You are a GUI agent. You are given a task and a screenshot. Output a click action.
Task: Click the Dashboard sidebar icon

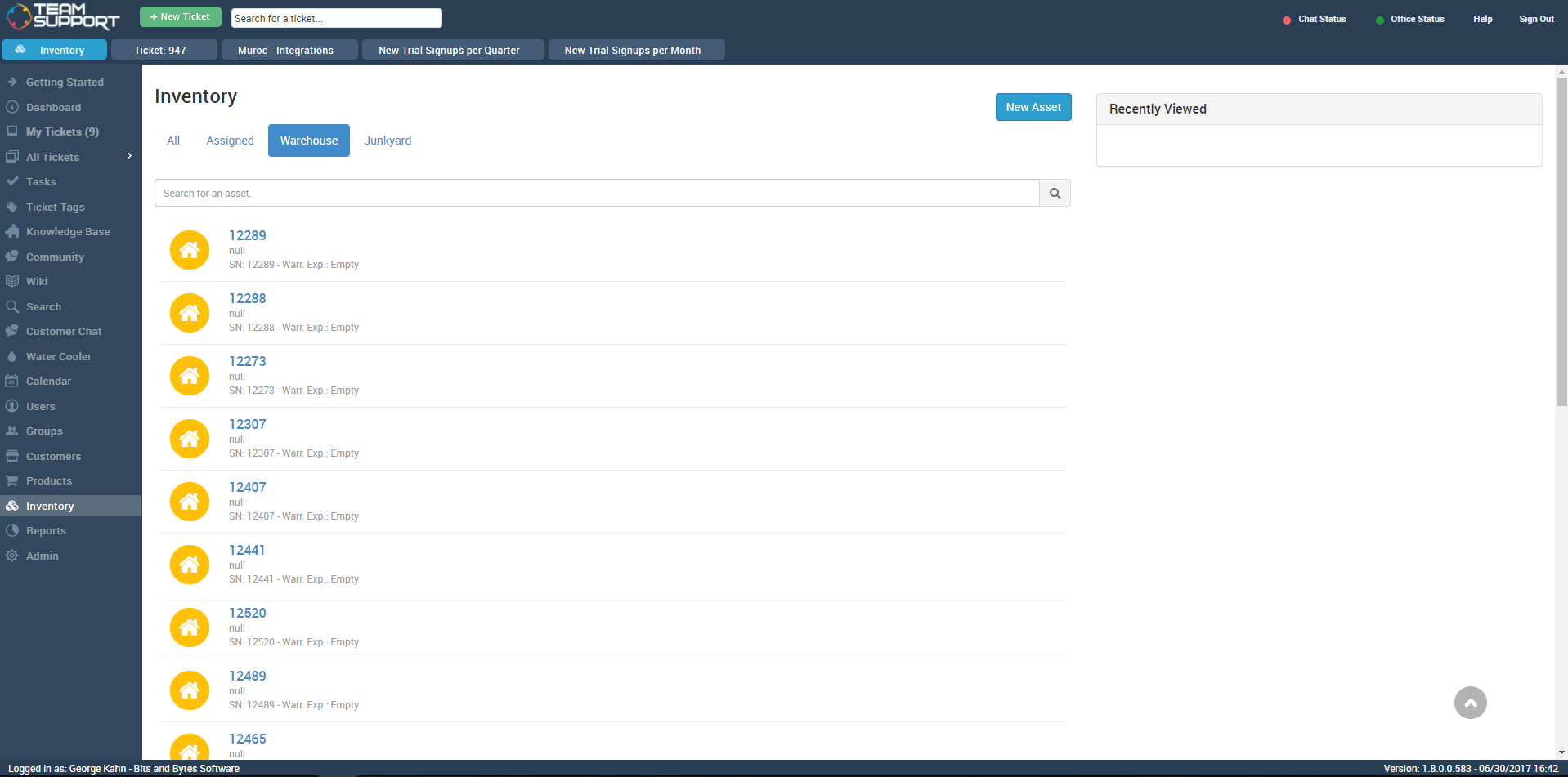(x=12, y=107)
